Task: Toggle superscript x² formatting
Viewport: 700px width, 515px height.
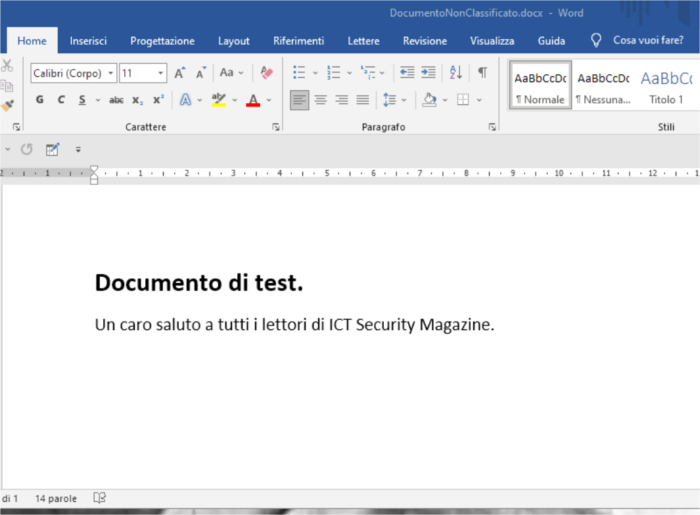Action: [158, 100]
